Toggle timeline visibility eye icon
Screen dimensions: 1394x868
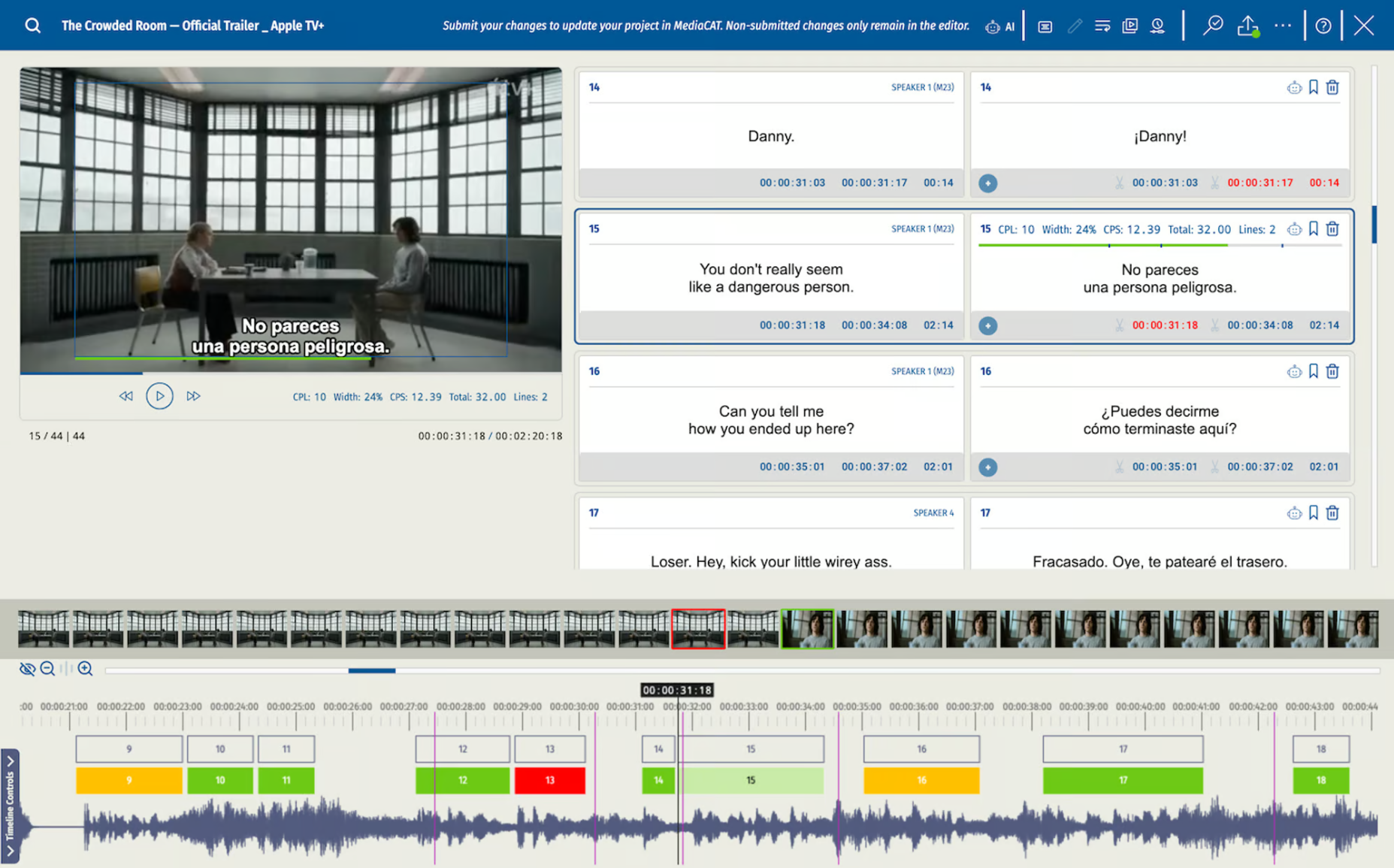27,669
